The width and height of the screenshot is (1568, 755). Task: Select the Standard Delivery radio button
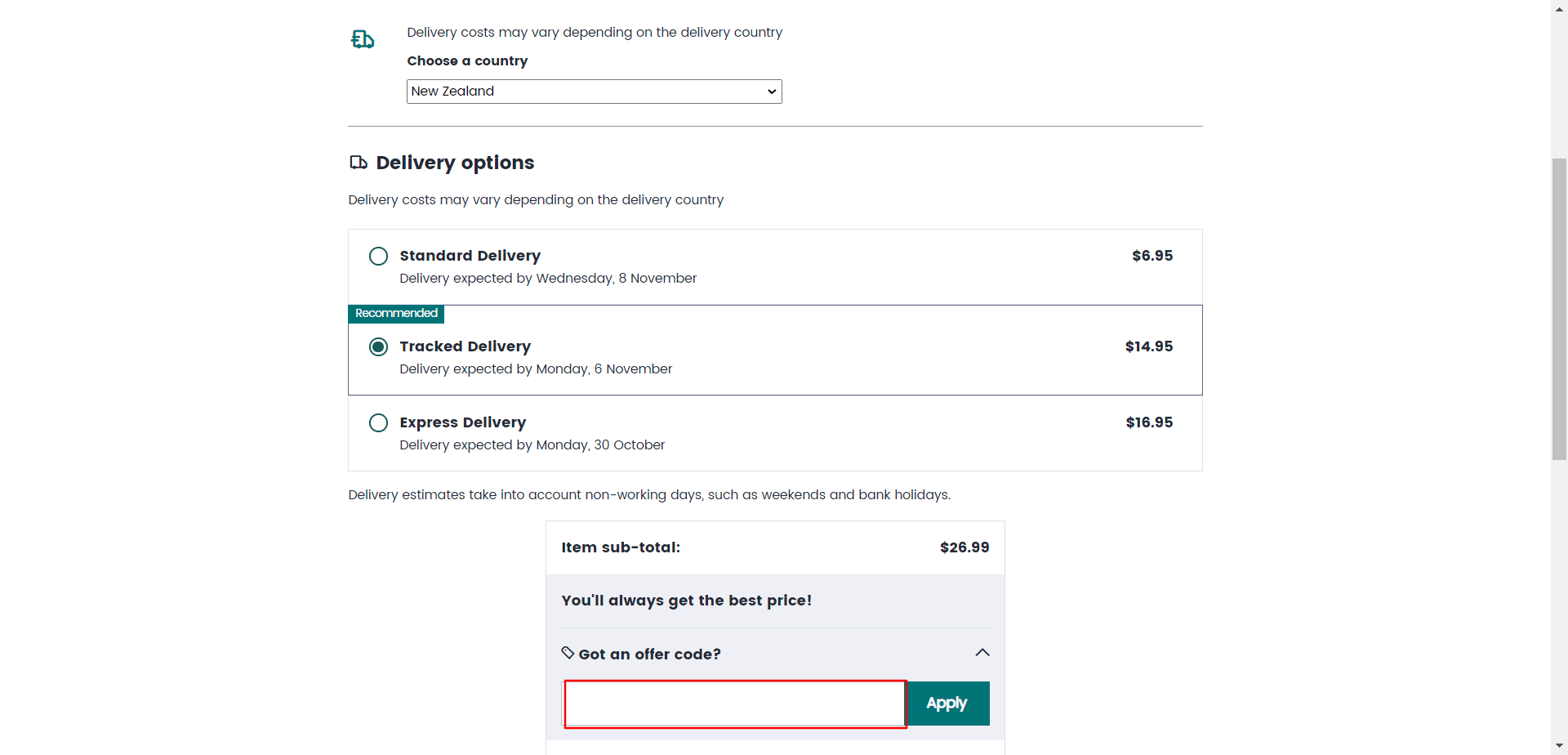[377, 256]
